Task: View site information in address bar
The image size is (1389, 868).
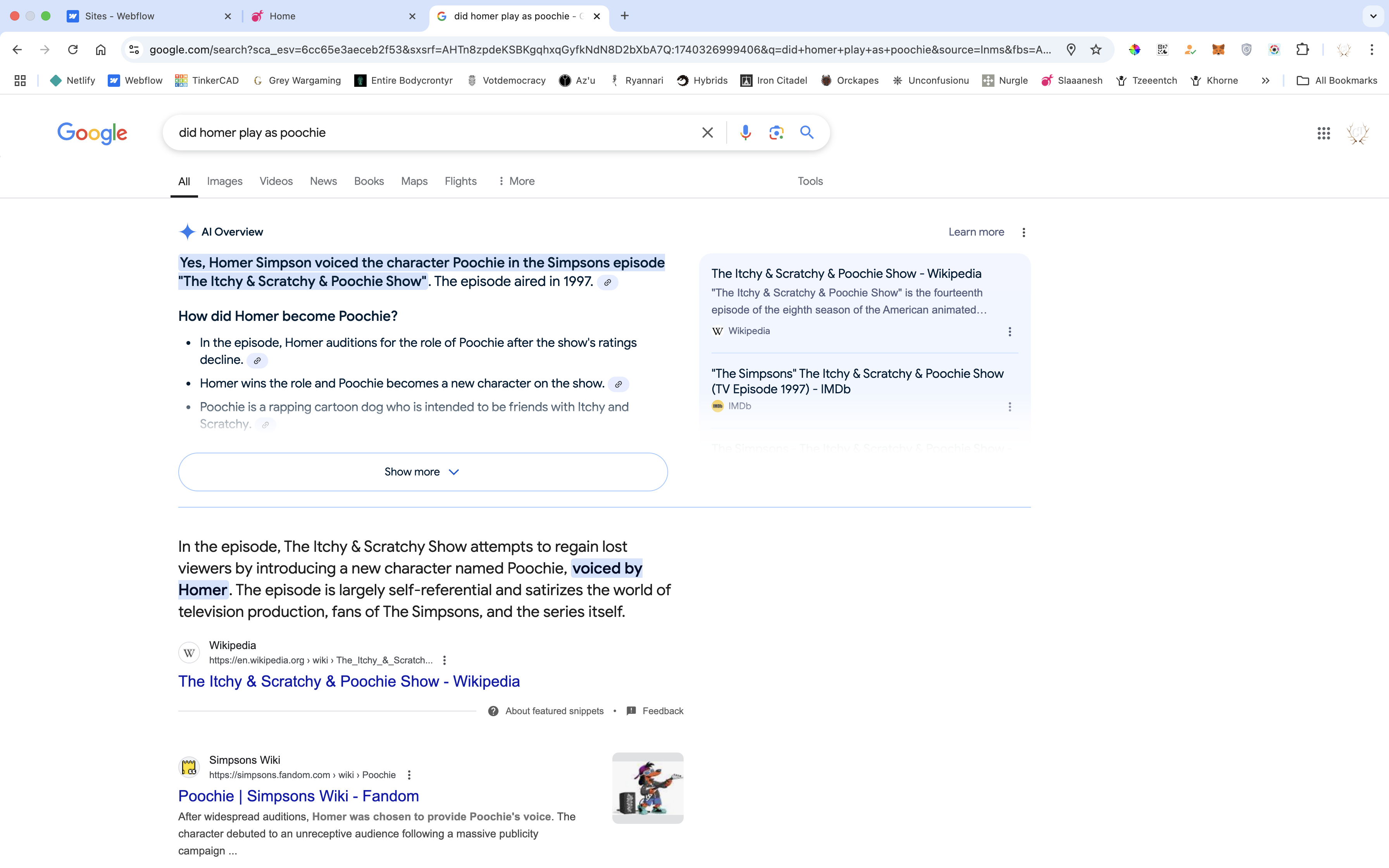Action: pos(134,49)
